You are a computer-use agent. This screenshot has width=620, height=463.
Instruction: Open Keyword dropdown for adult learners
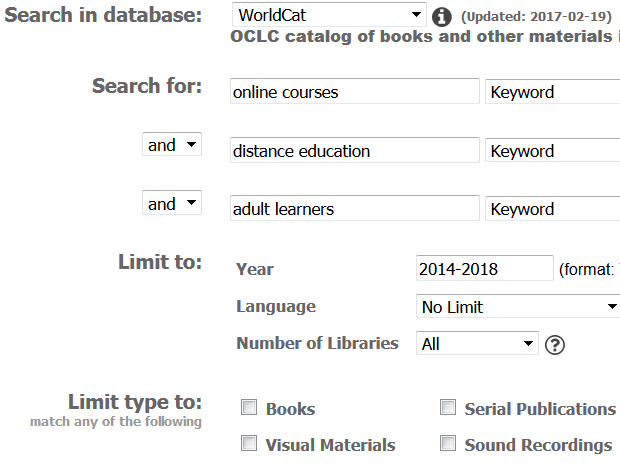click(553, 208)
